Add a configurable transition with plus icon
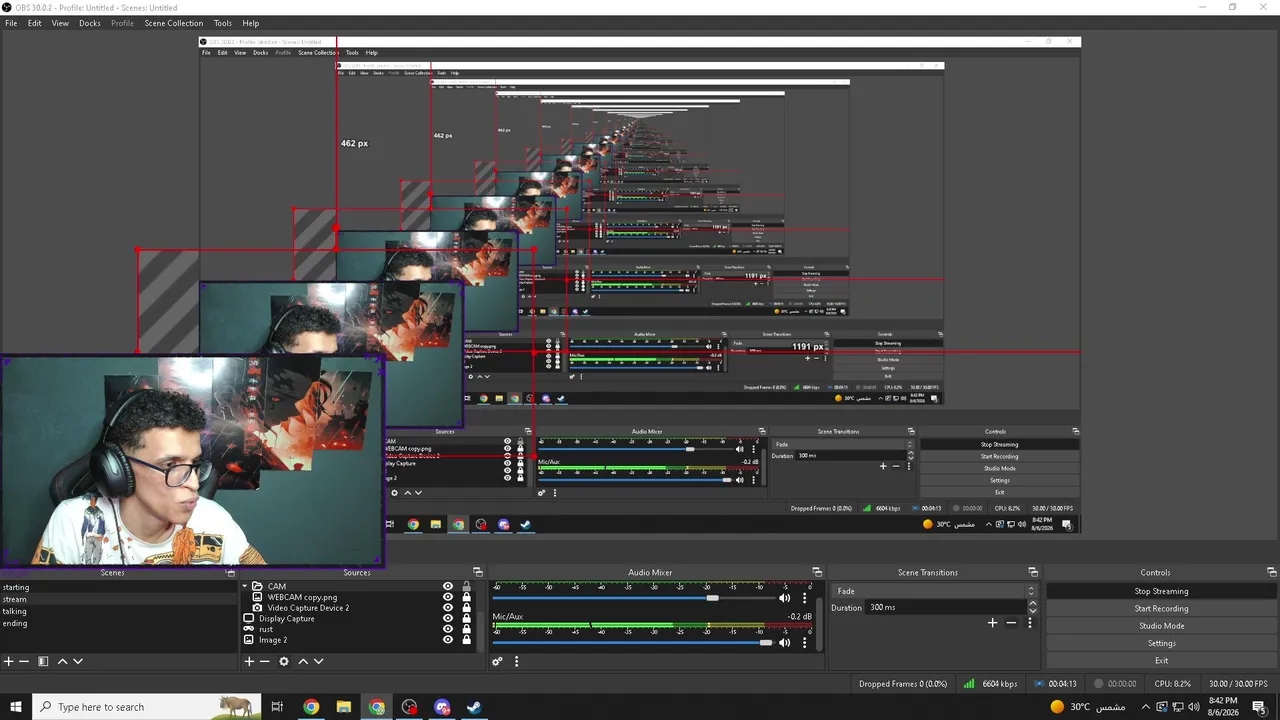Screen dimensions: 1280x720 [992, 623]
